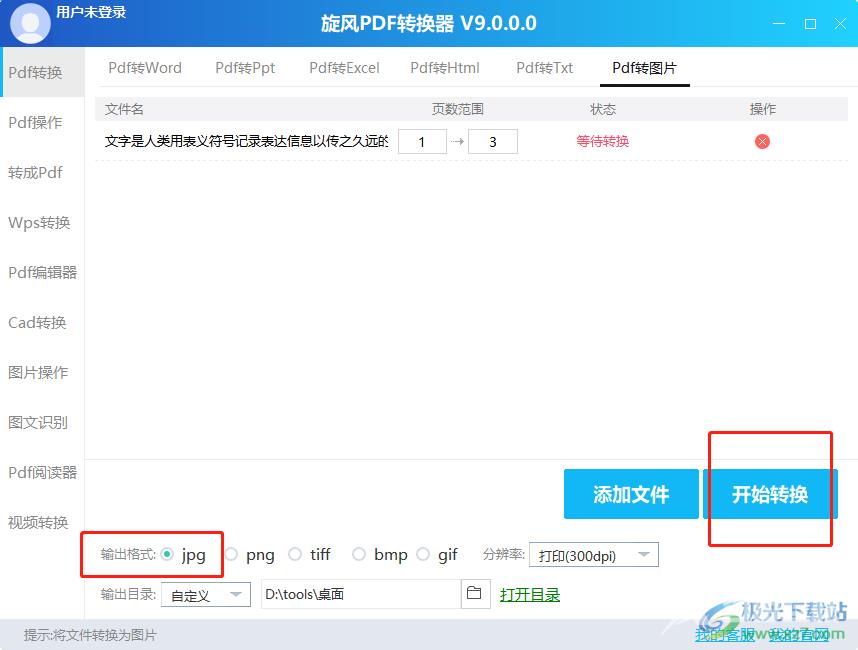Switch to Pdf转Txt tab

544,68
